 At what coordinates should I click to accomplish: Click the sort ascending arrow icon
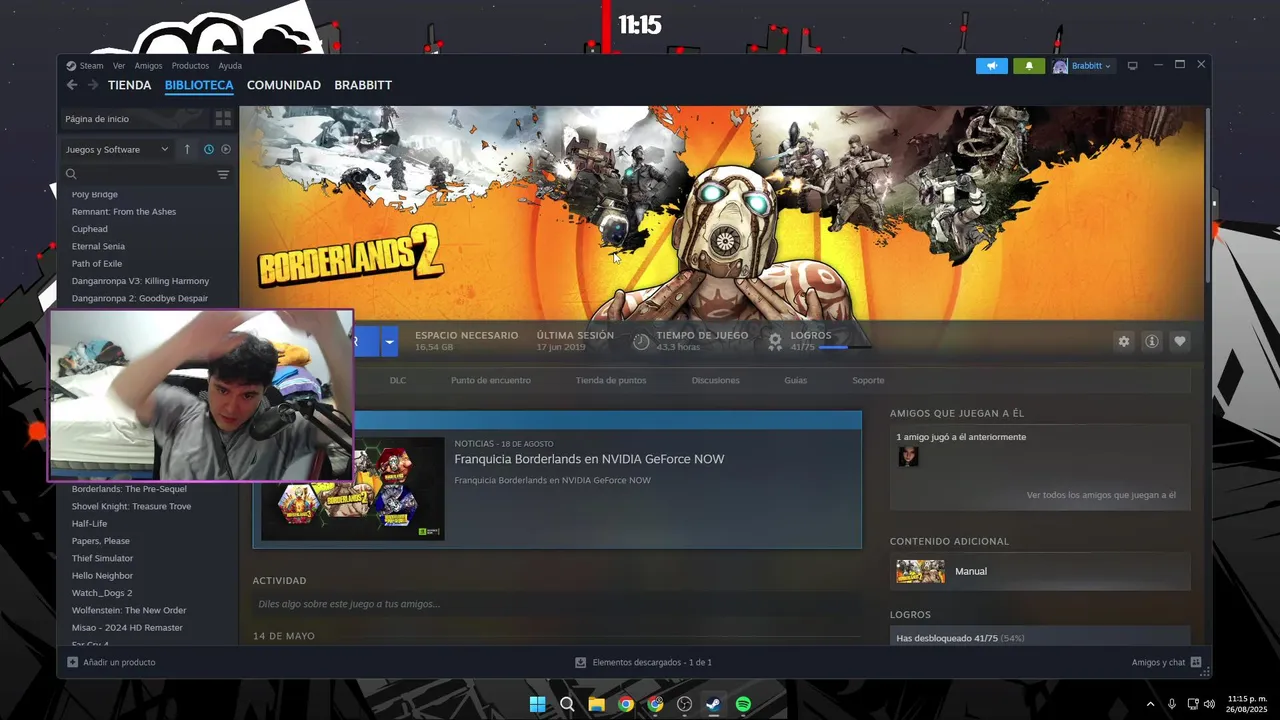pos(187,149)
